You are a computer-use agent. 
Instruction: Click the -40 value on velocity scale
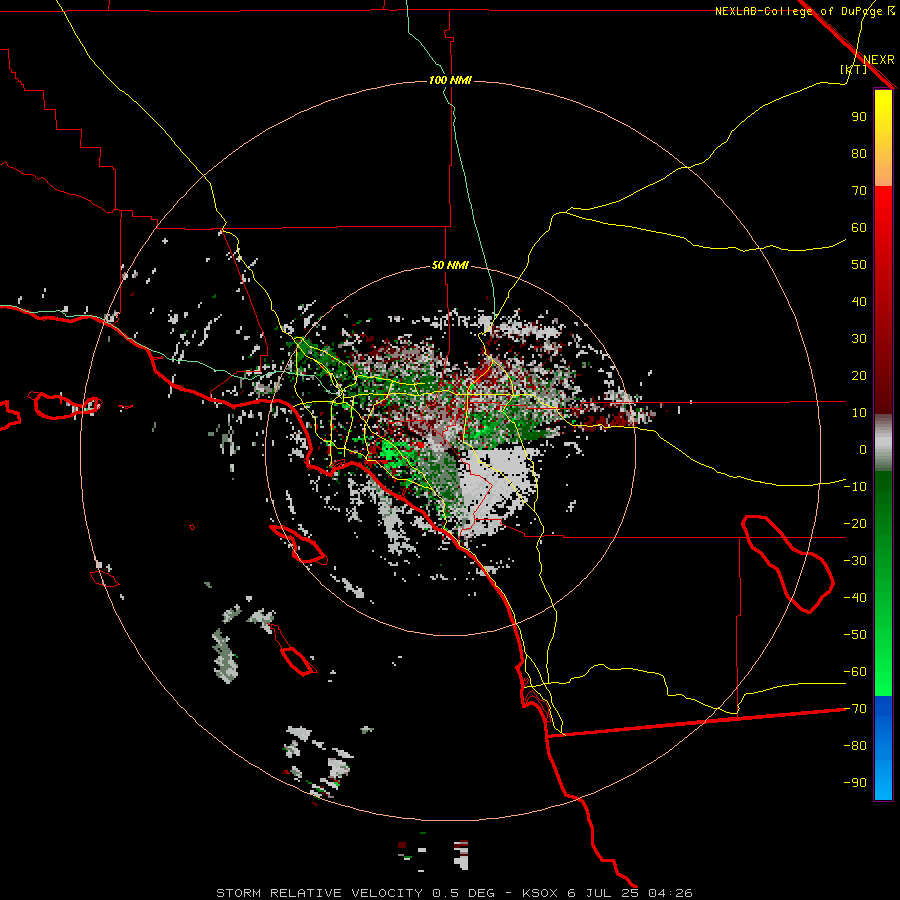click(x=855, y=598)
